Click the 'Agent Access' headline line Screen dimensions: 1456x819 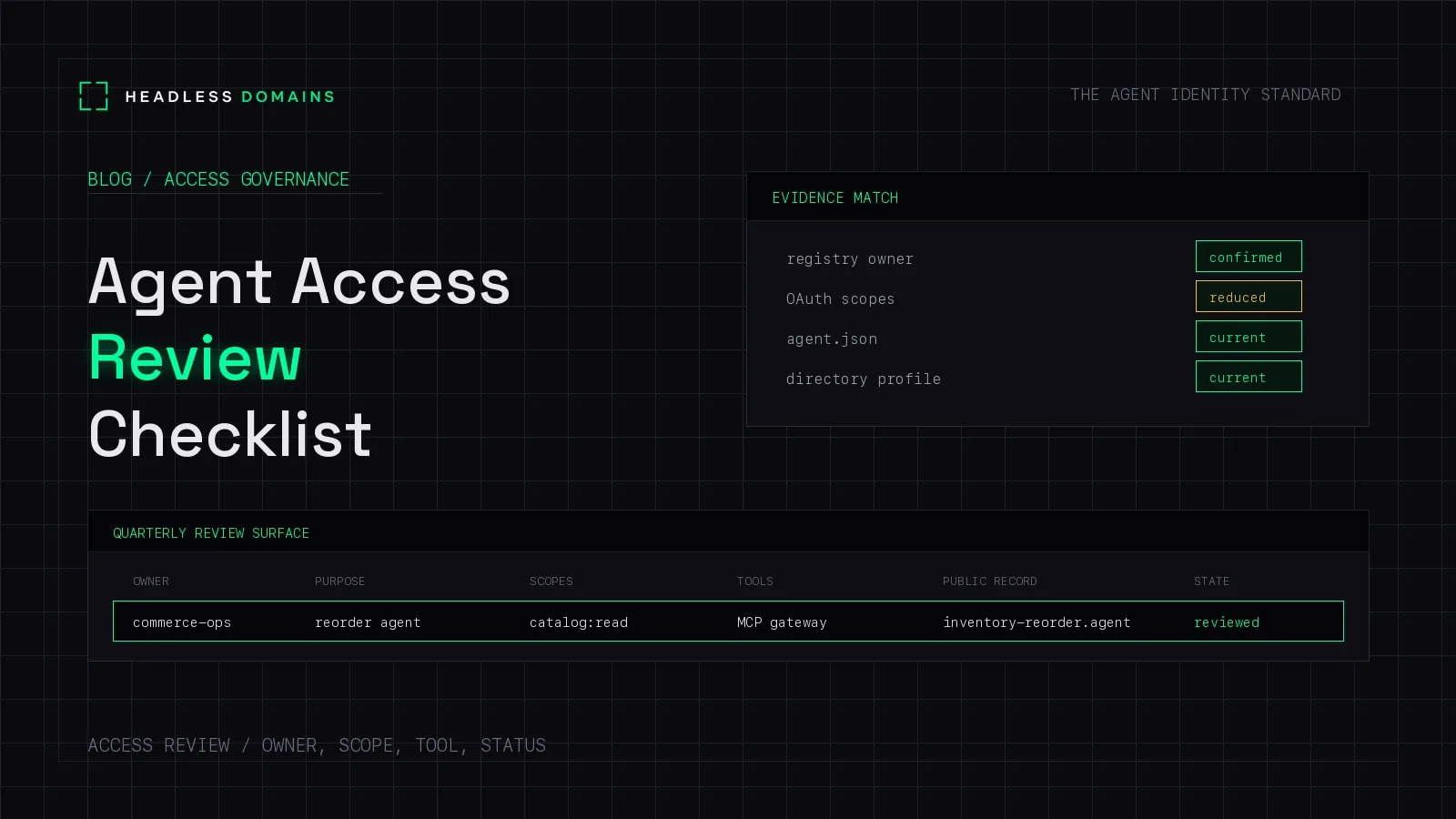pos(298,282)
